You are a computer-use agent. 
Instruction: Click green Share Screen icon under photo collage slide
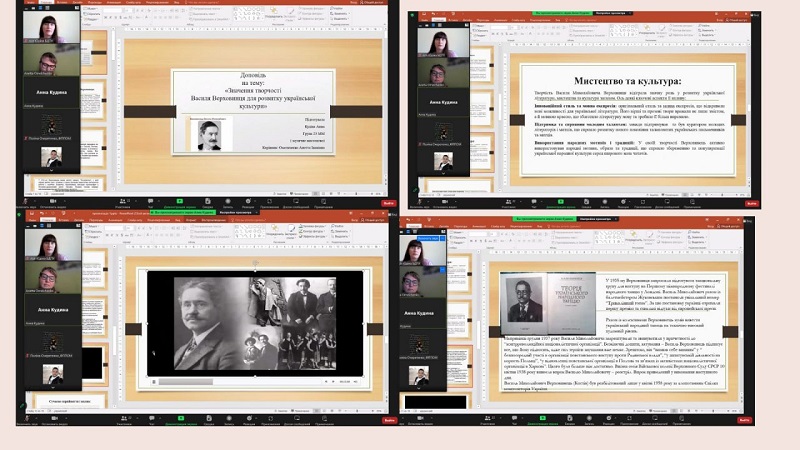click(x=181, y=420)
